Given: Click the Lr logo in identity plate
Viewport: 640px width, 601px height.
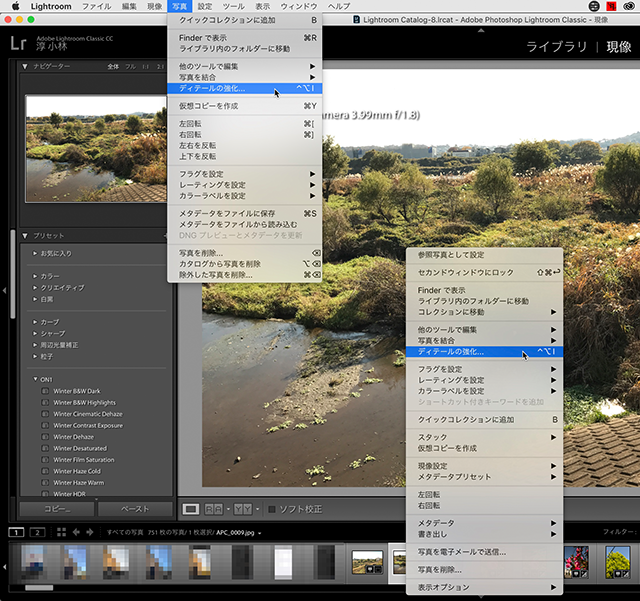Looking at the screenshot, I should (18, 43).
